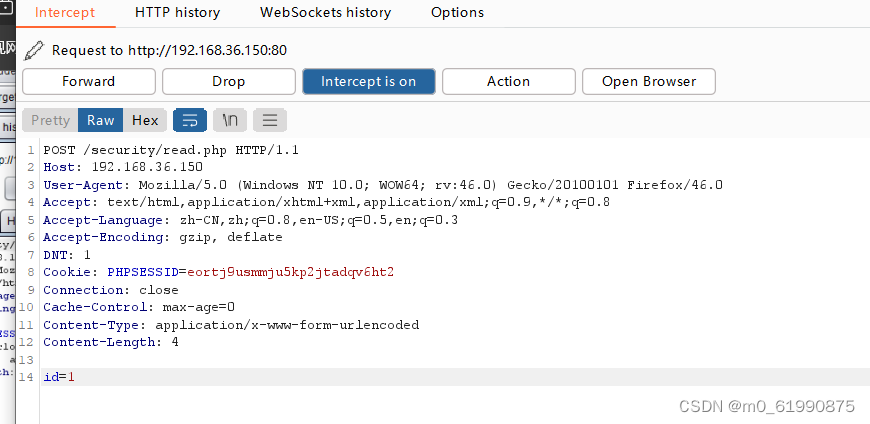Click the Open Browser button
This screenshot has height=424, width=870.
(648, 82)
